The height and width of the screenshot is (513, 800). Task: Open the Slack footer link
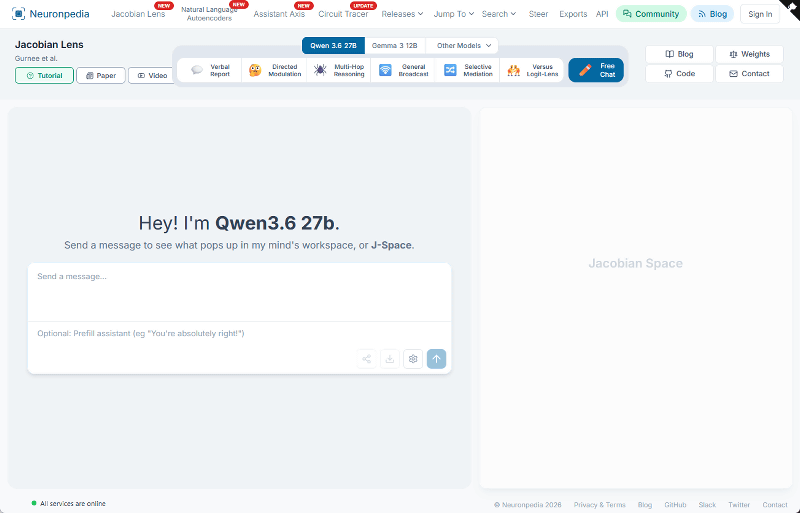tap(707, 504)
